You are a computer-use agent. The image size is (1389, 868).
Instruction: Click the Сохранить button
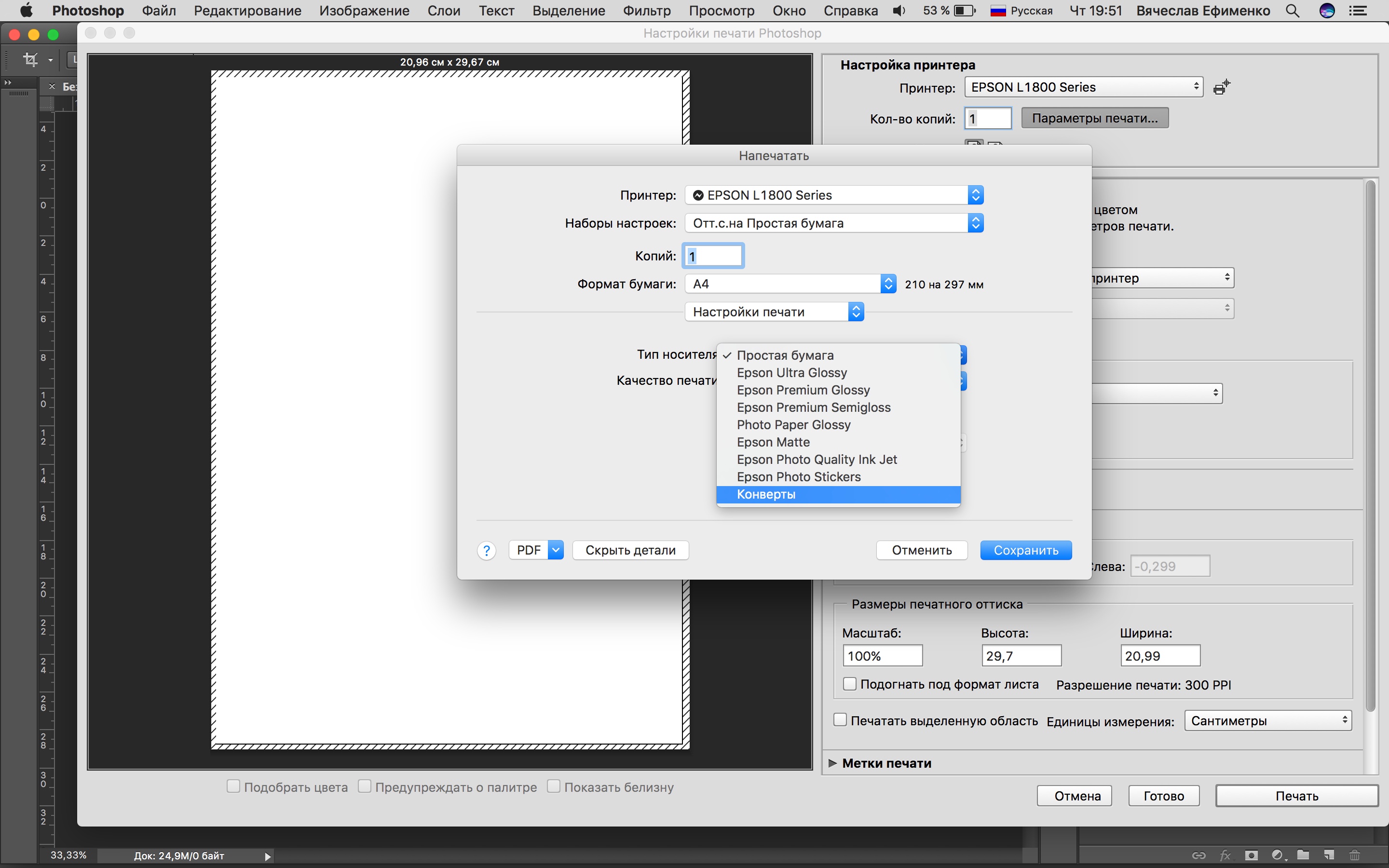coord(1026,550)
